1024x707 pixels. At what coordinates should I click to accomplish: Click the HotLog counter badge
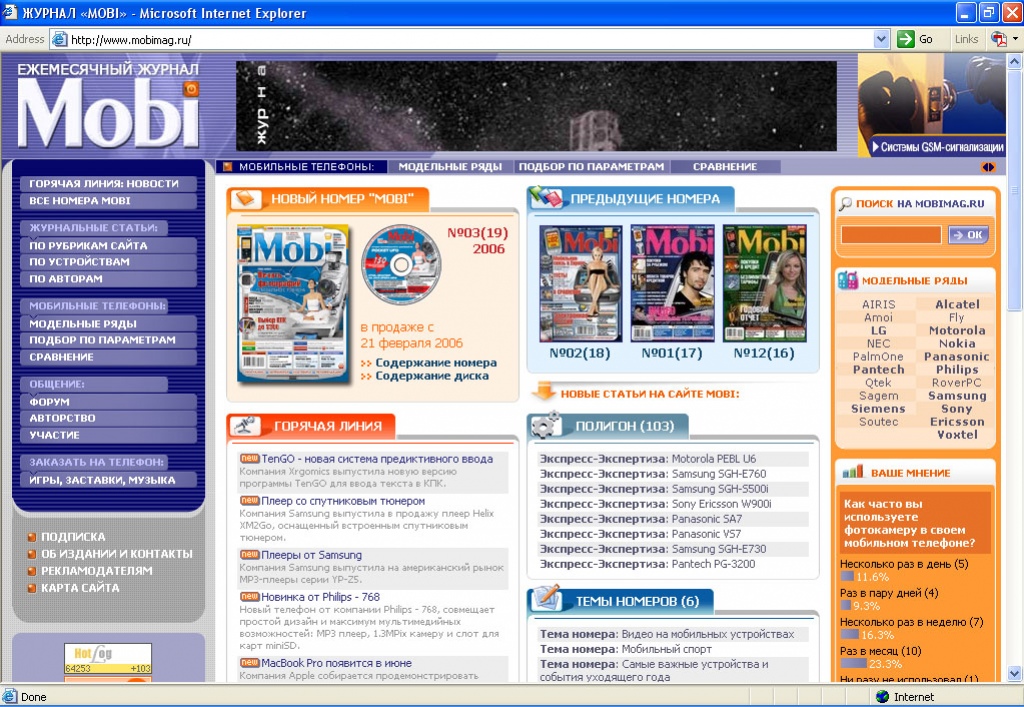coord(108,661)
